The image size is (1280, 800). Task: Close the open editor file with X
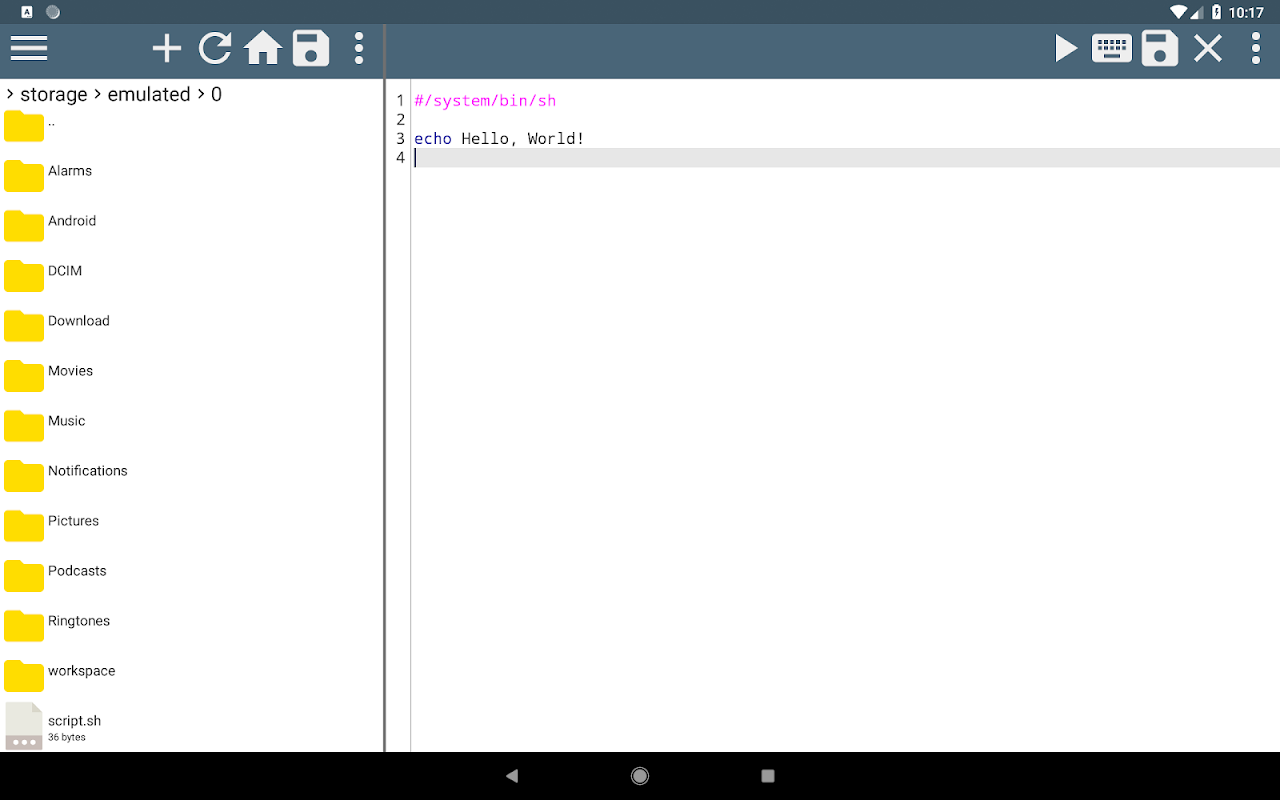pos(1208,48)
